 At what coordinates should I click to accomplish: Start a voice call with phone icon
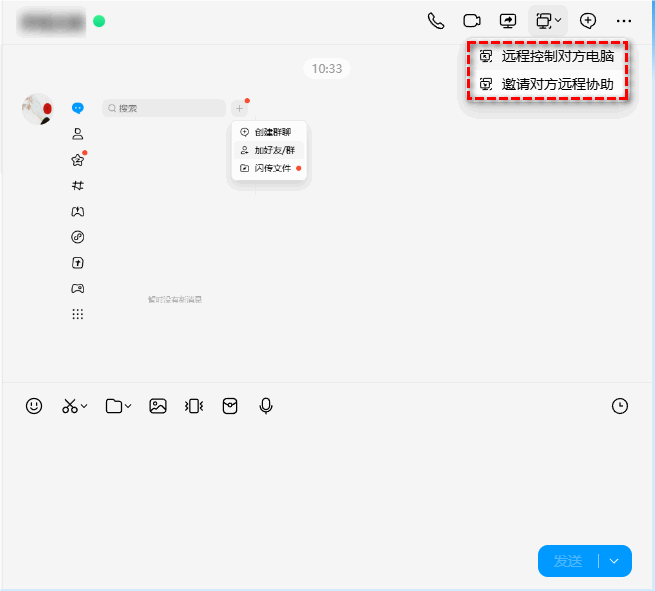click(435, 20)
